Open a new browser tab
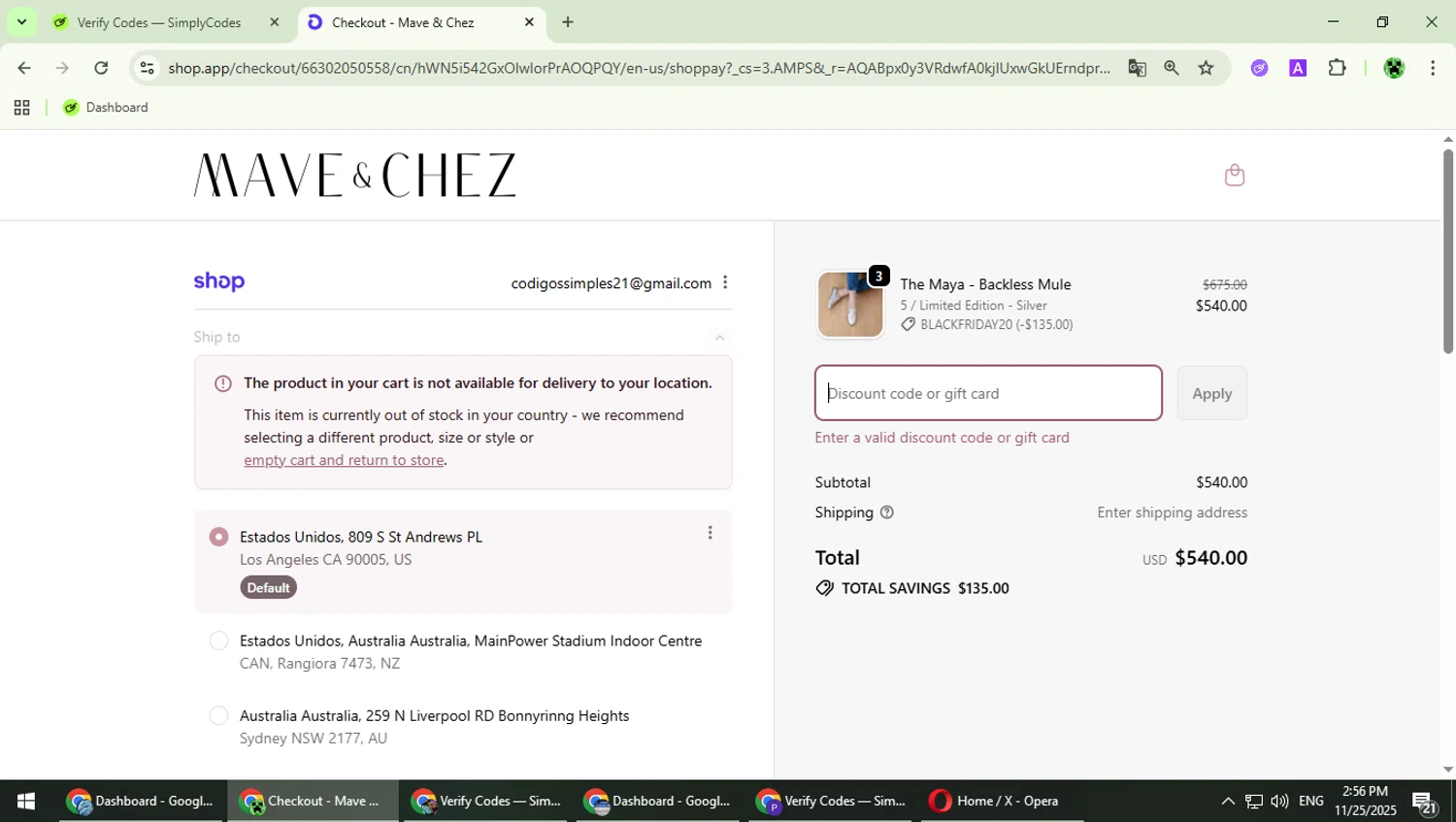This screenshot has height=822, width=1456. pos(568,22)
